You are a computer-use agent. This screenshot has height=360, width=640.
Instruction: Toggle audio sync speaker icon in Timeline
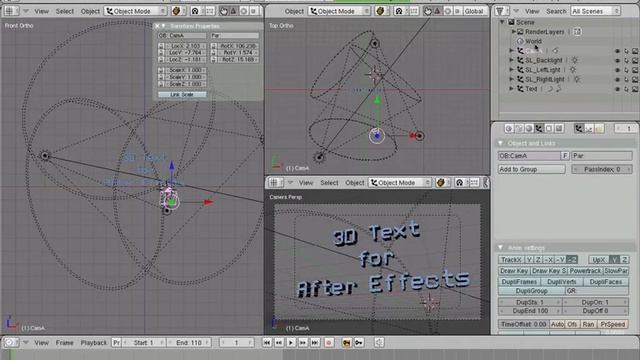[379, 342]
